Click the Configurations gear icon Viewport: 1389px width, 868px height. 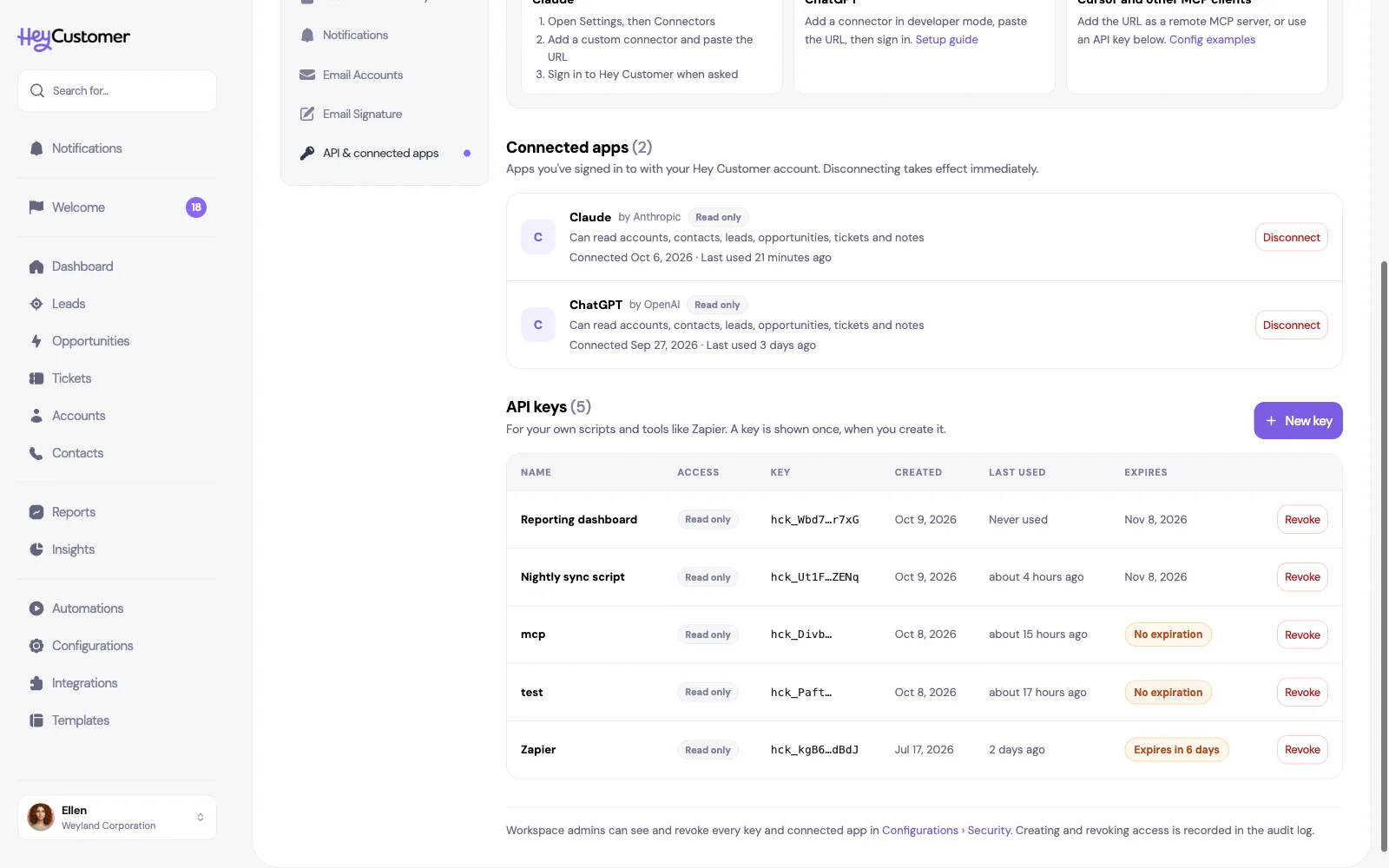coord(36,646)
